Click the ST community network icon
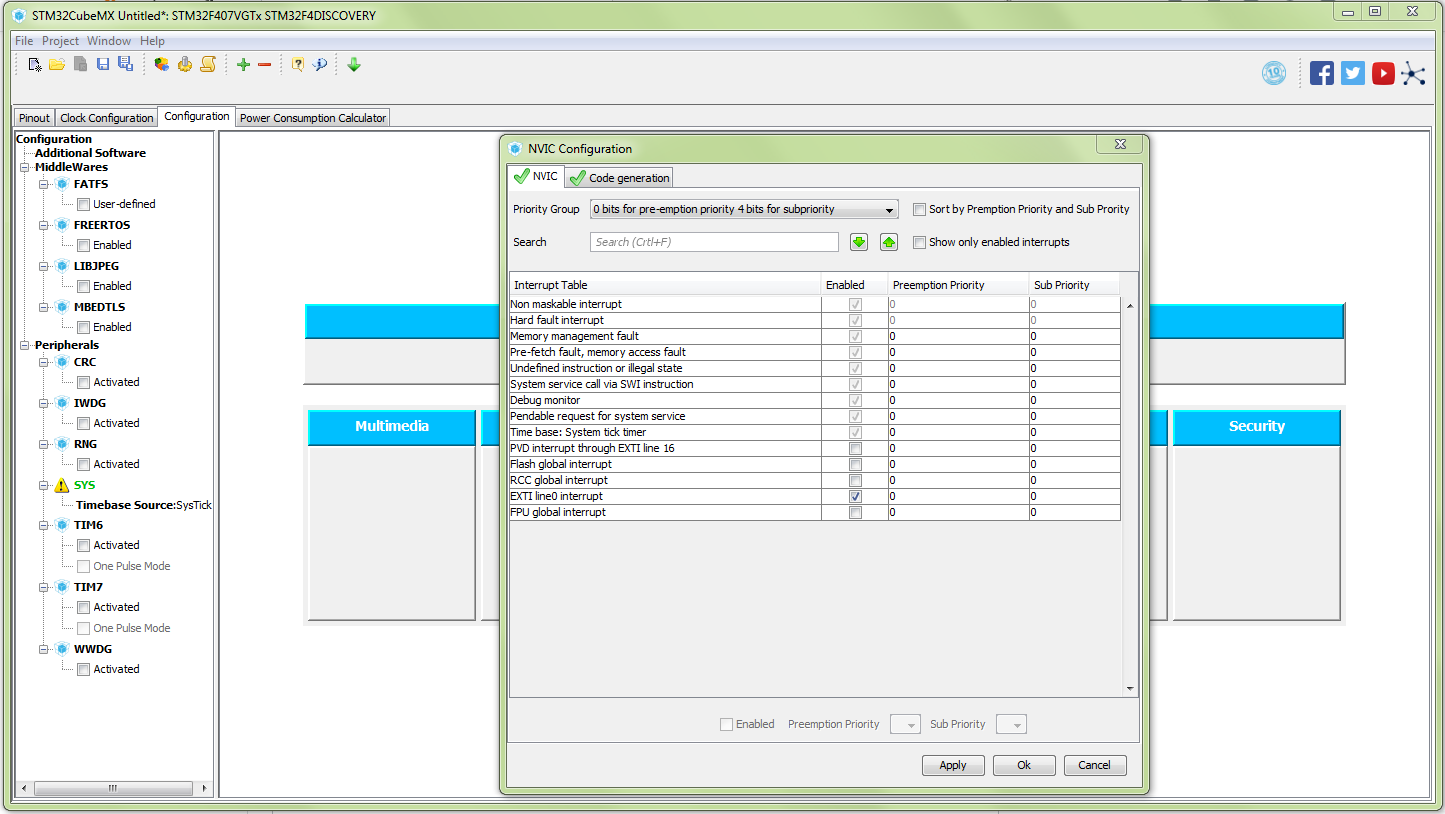 pos(1413,73)
